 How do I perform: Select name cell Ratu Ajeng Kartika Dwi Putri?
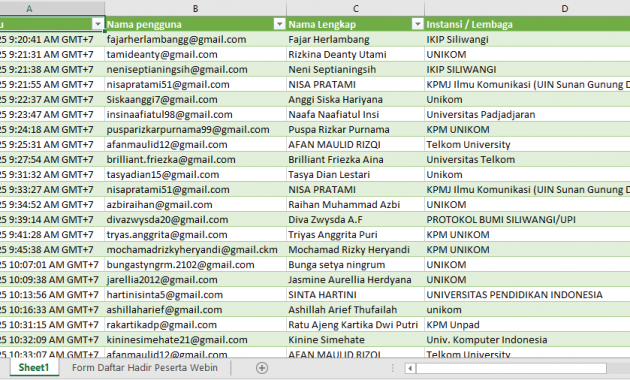tap(356, 325)
